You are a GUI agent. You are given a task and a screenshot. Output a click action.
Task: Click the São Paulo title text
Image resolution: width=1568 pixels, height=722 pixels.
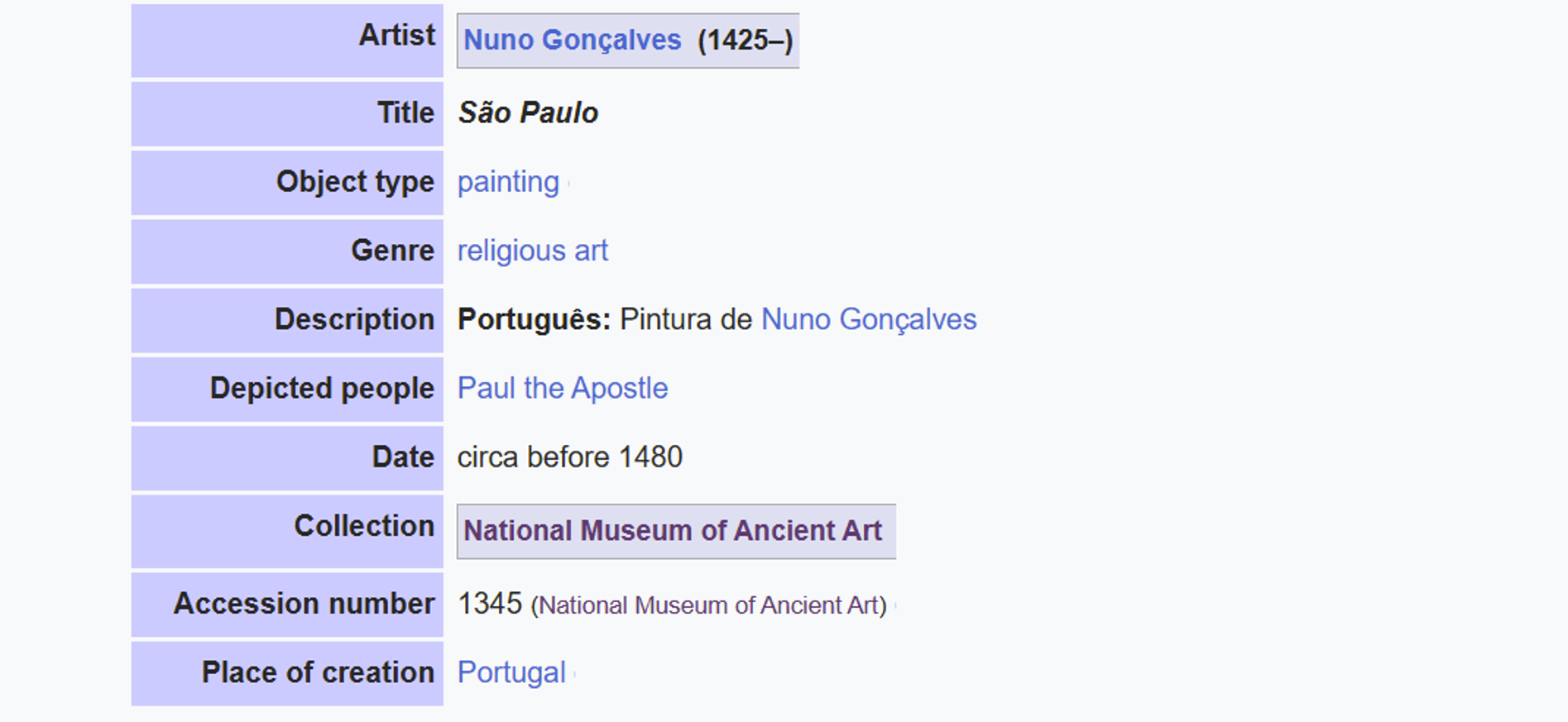(528, 112)
